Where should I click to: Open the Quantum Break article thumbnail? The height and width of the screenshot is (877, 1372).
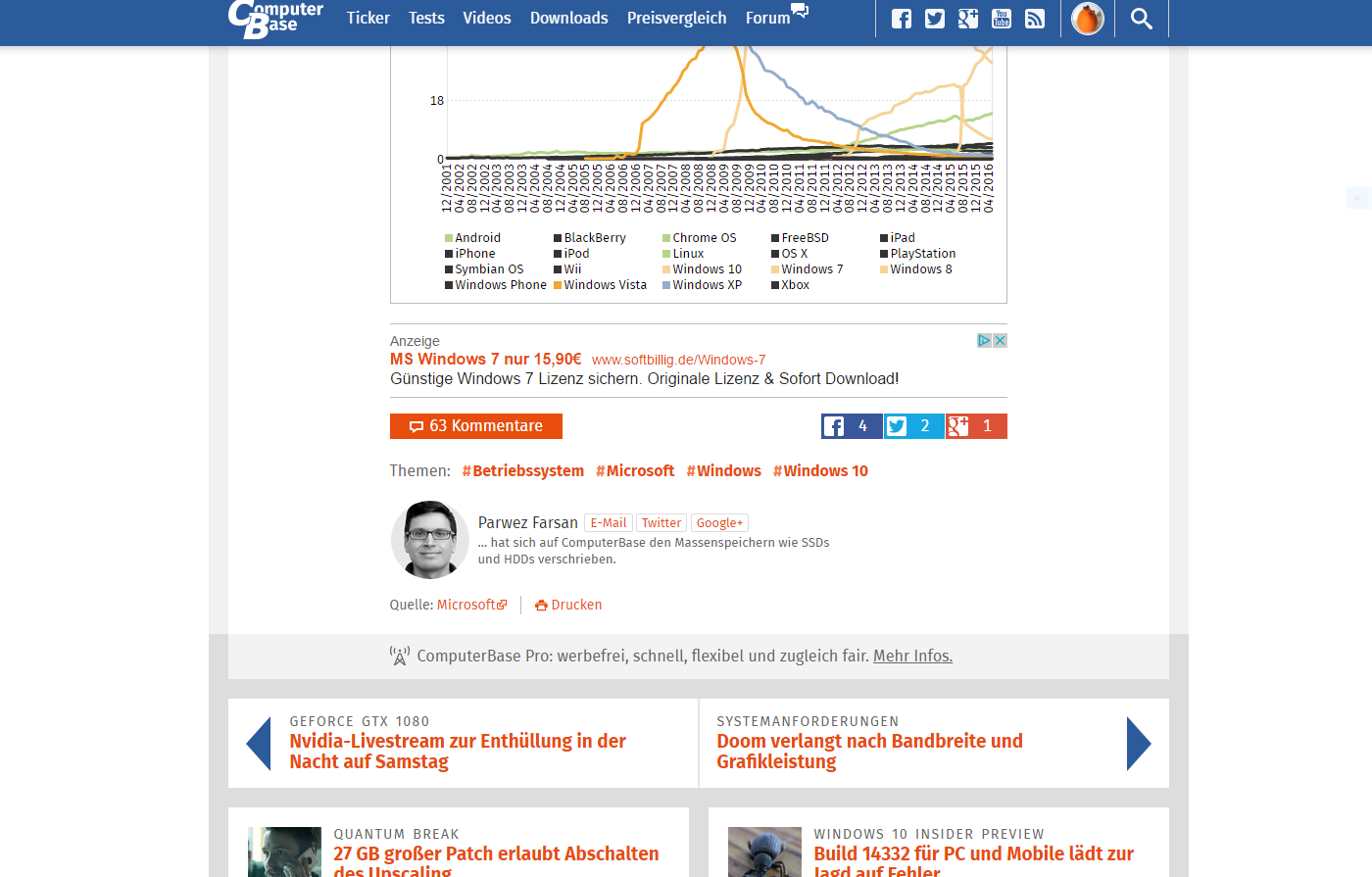(284, 852)
